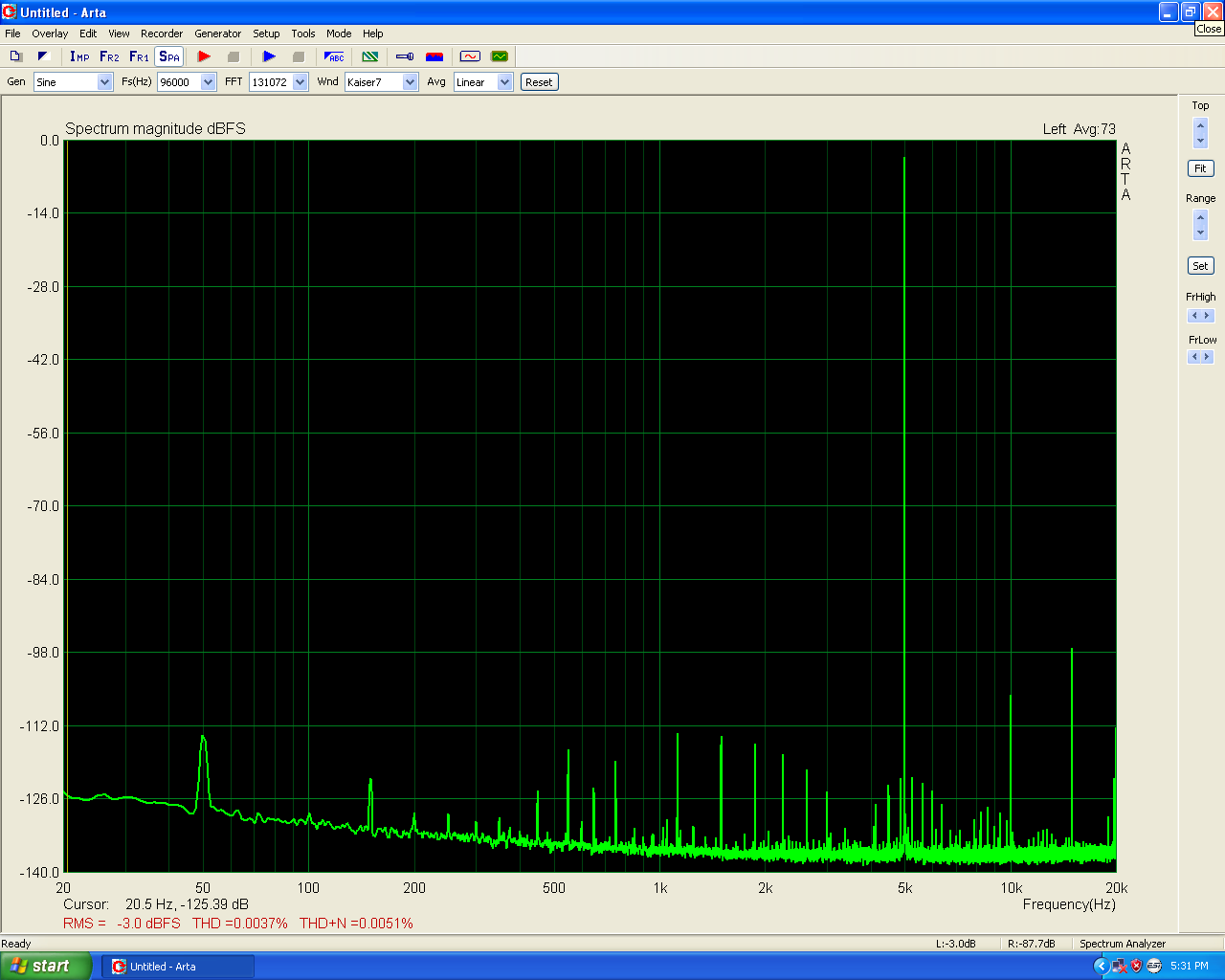Click the ESI audio tray icon
This screenshot has width=1225, height=980.
[x=1154, y=967]
